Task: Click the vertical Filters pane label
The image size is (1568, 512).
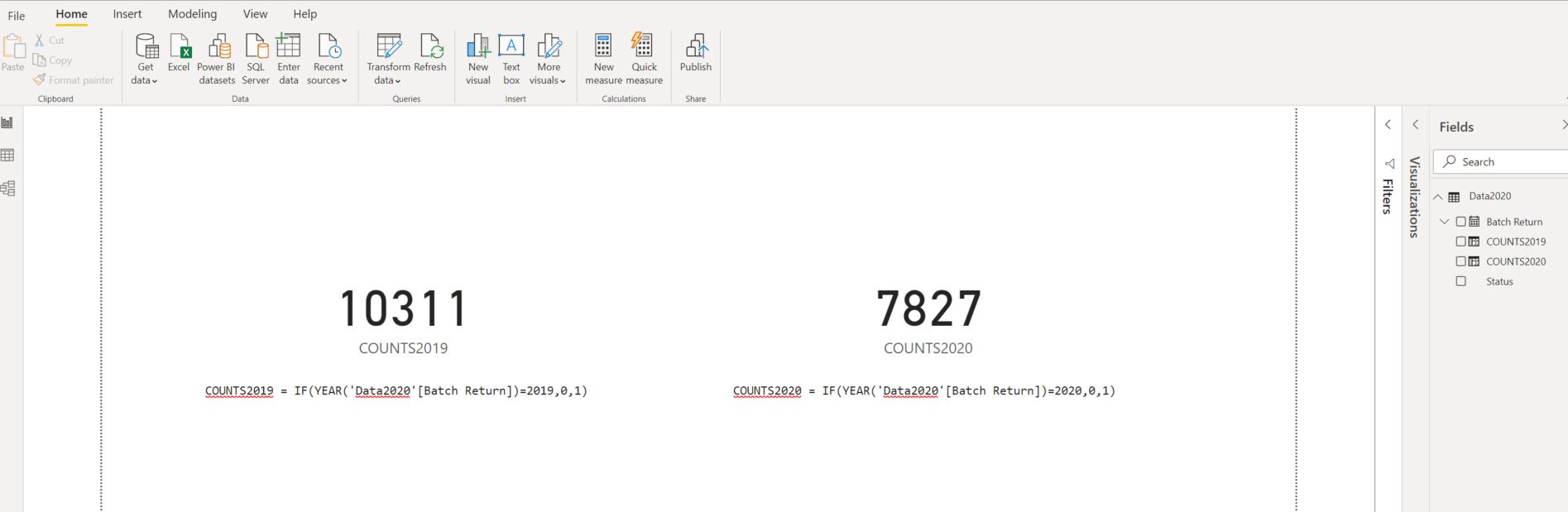Action: (1388, 197)
